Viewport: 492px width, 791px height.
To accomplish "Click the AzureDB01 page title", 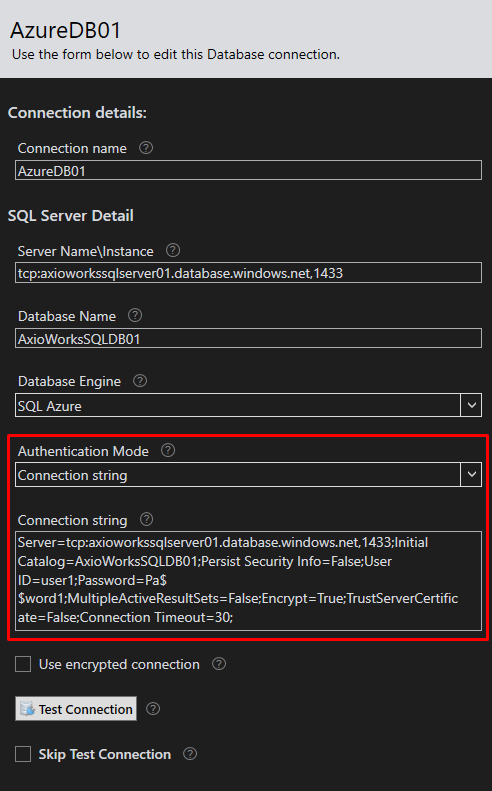I will coord(66,30).
